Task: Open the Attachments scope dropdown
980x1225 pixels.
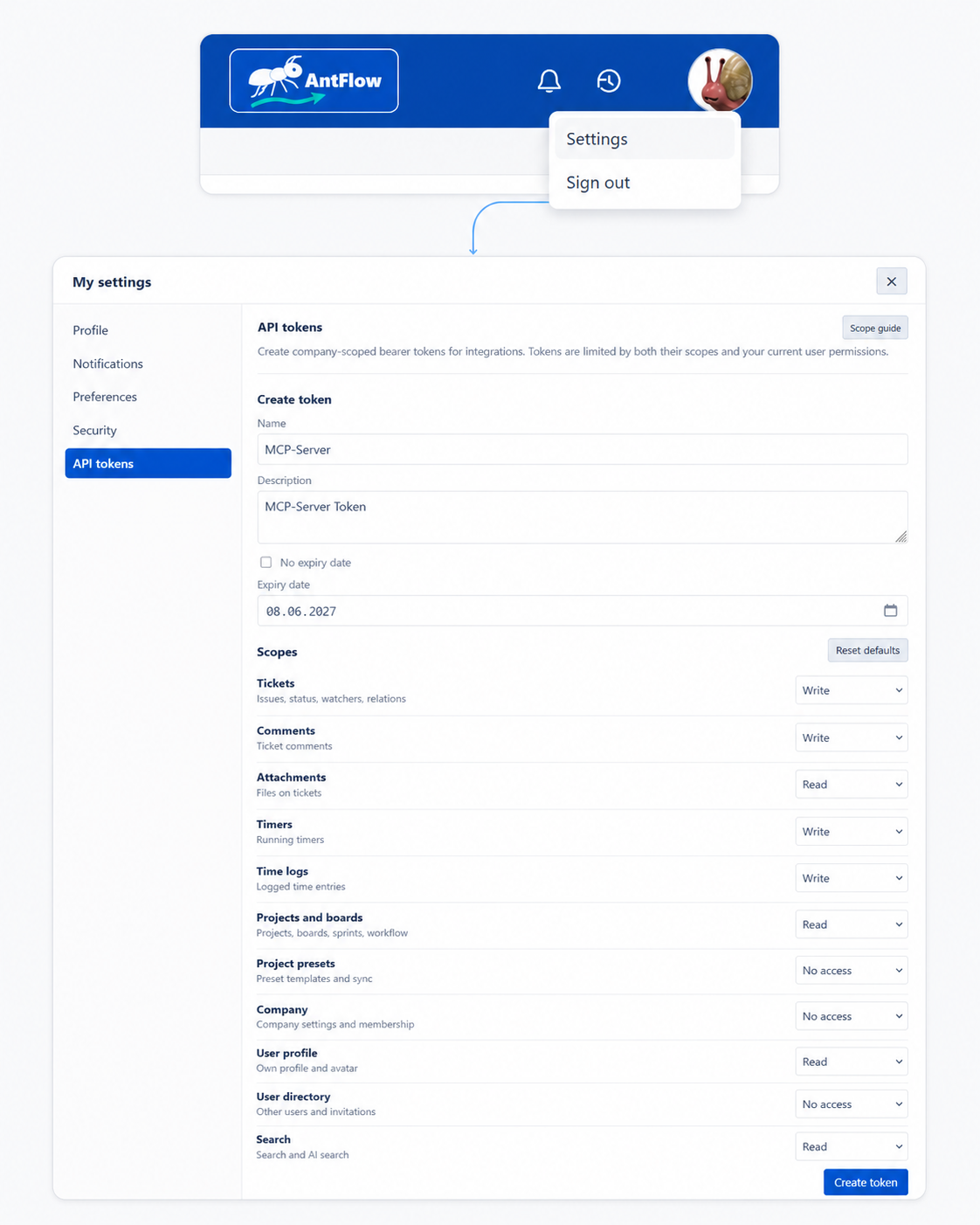Action: pos(852,785)
